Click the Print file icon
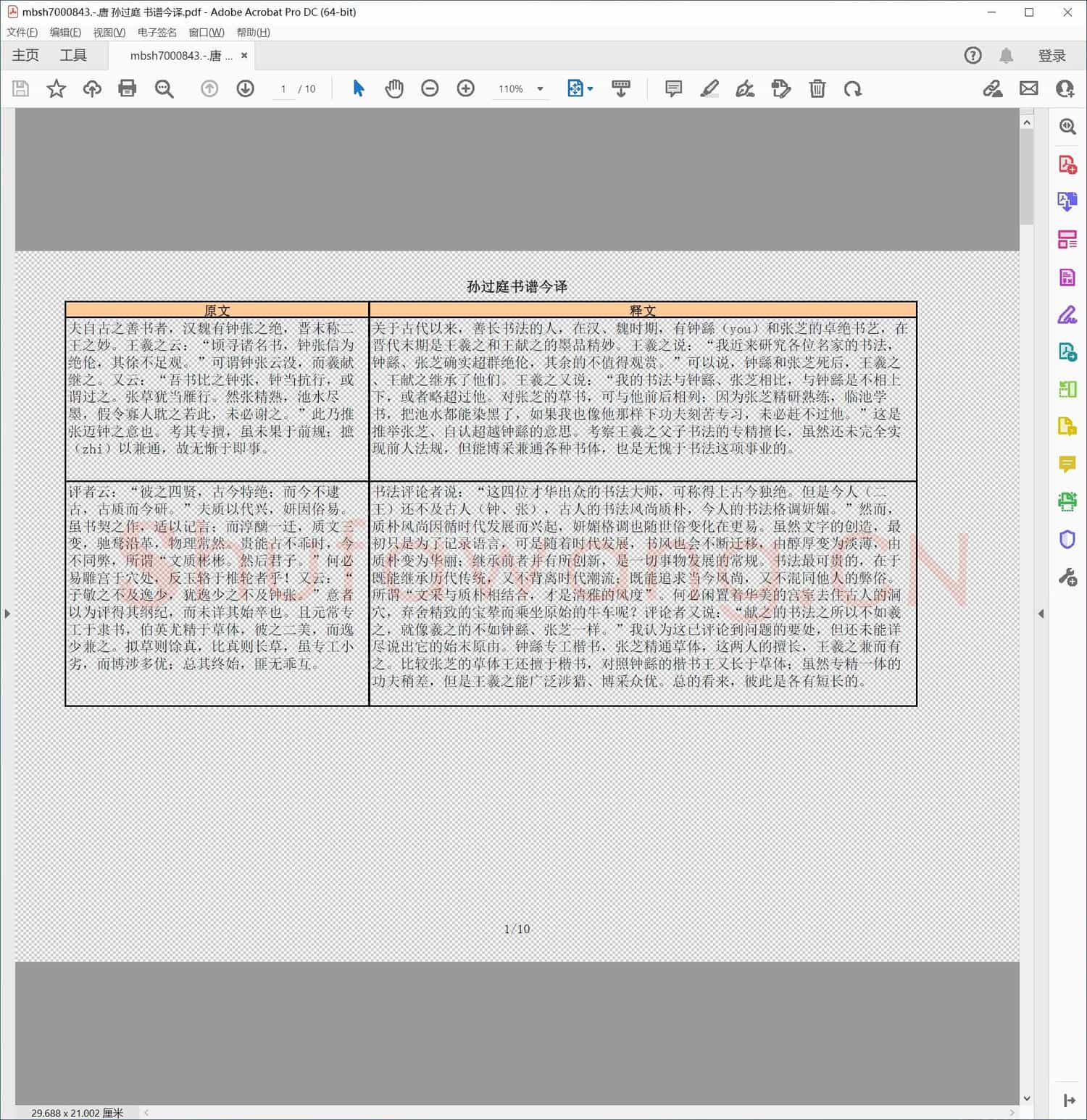This screenshot has width=1087, height=1120. (x=128, y=88)
